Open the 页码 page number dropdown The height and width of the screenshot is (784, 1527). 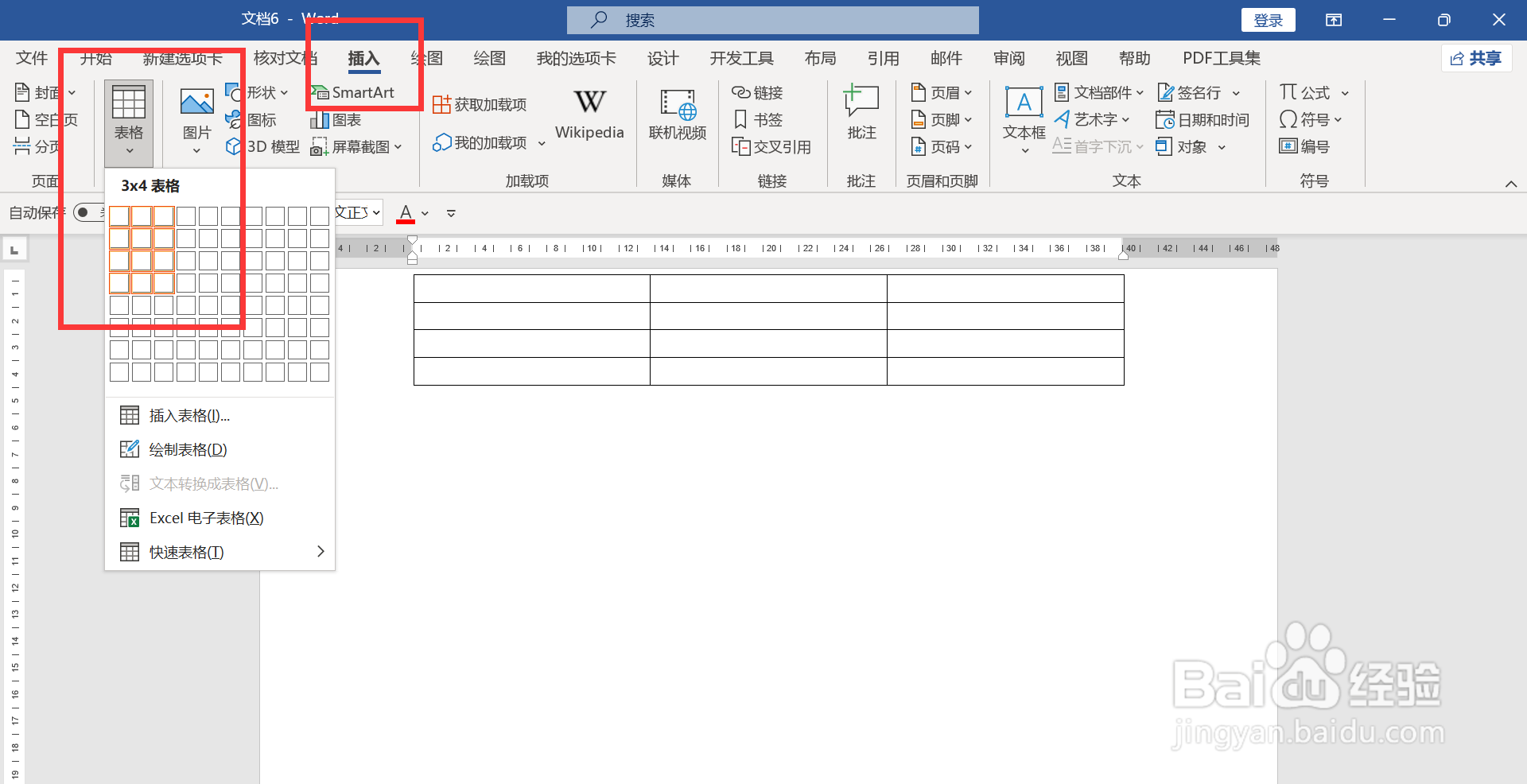[942, 147]
